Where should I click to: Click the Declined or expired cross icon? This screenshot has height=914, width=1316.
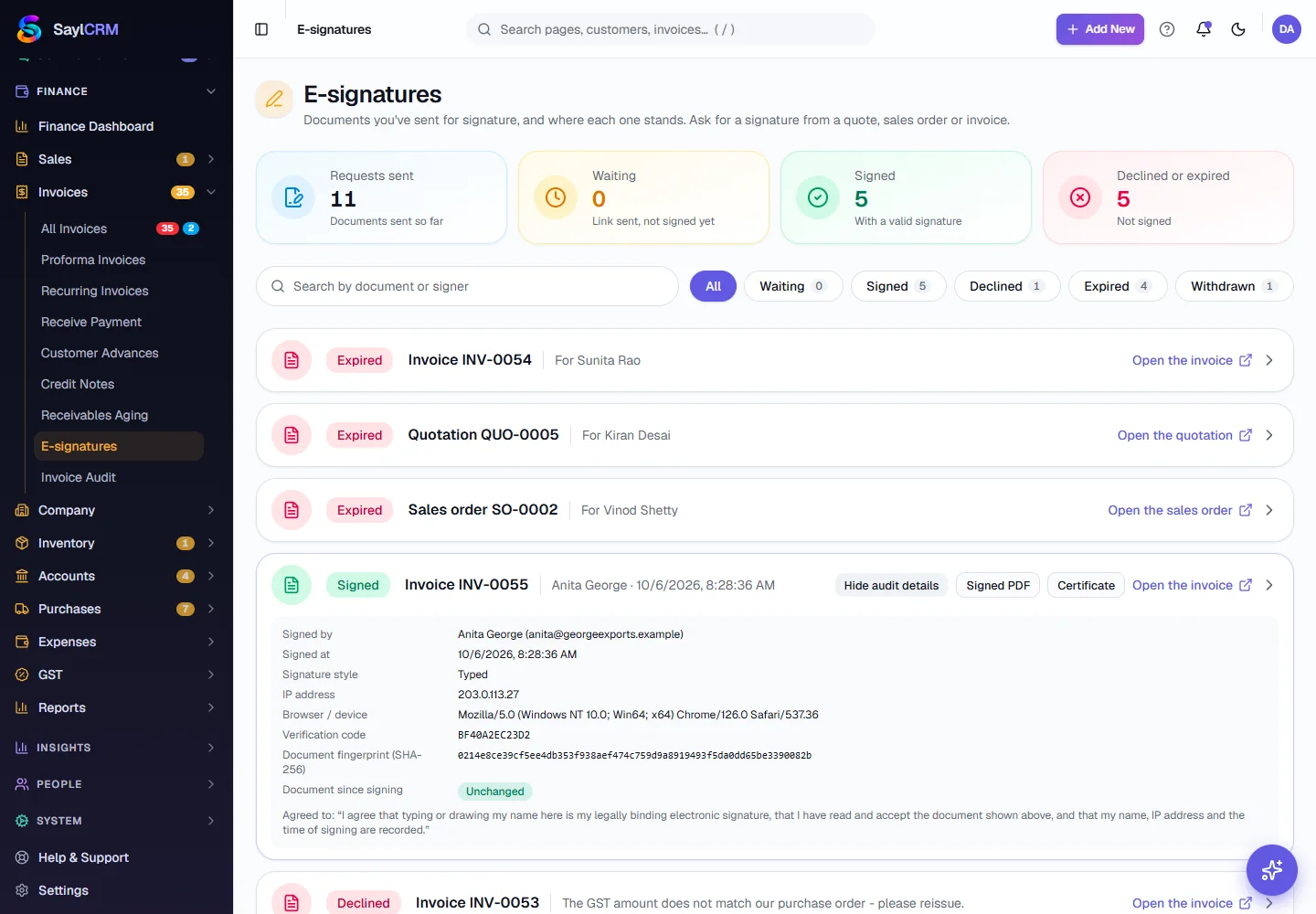point(1080,197)
